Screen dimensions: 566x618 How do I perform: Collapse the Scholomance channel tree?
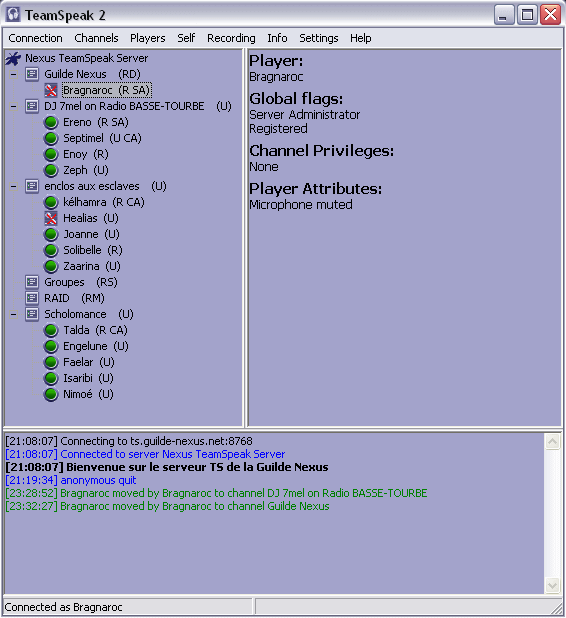[14, 314]
